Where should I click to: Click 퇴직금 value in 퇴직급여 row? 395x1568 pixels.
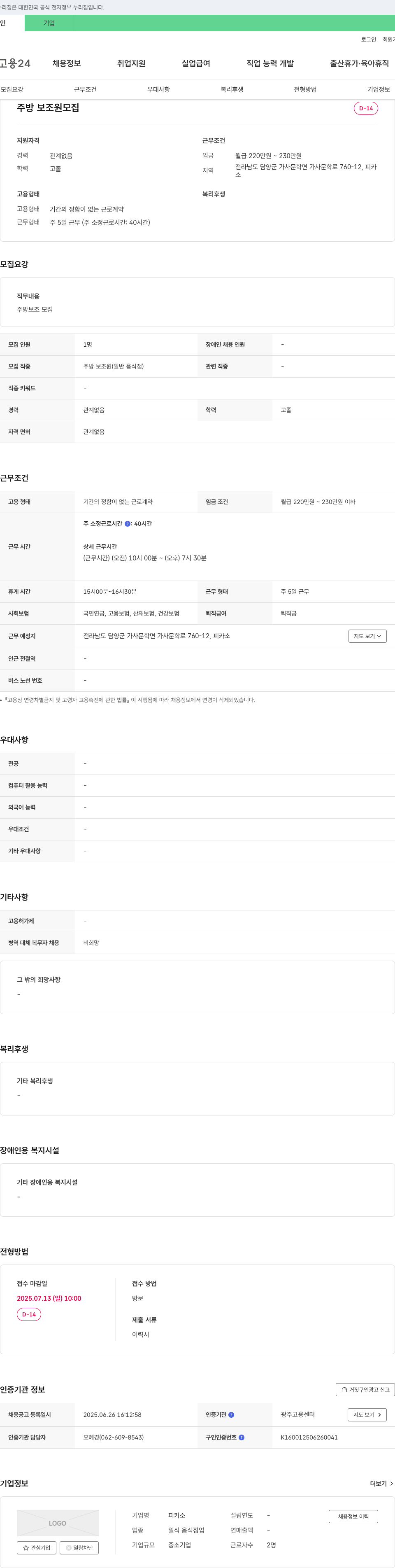pyautogui.click(x=288, y=614)
